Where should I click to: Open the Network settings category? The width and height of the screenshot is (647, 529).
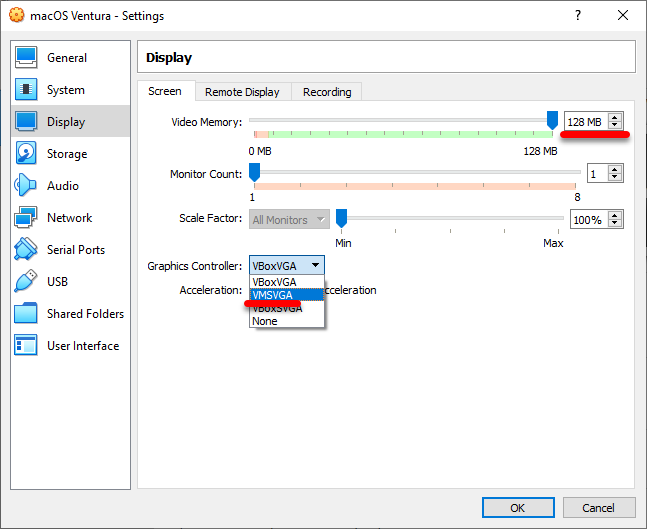[x=70, y=217]
